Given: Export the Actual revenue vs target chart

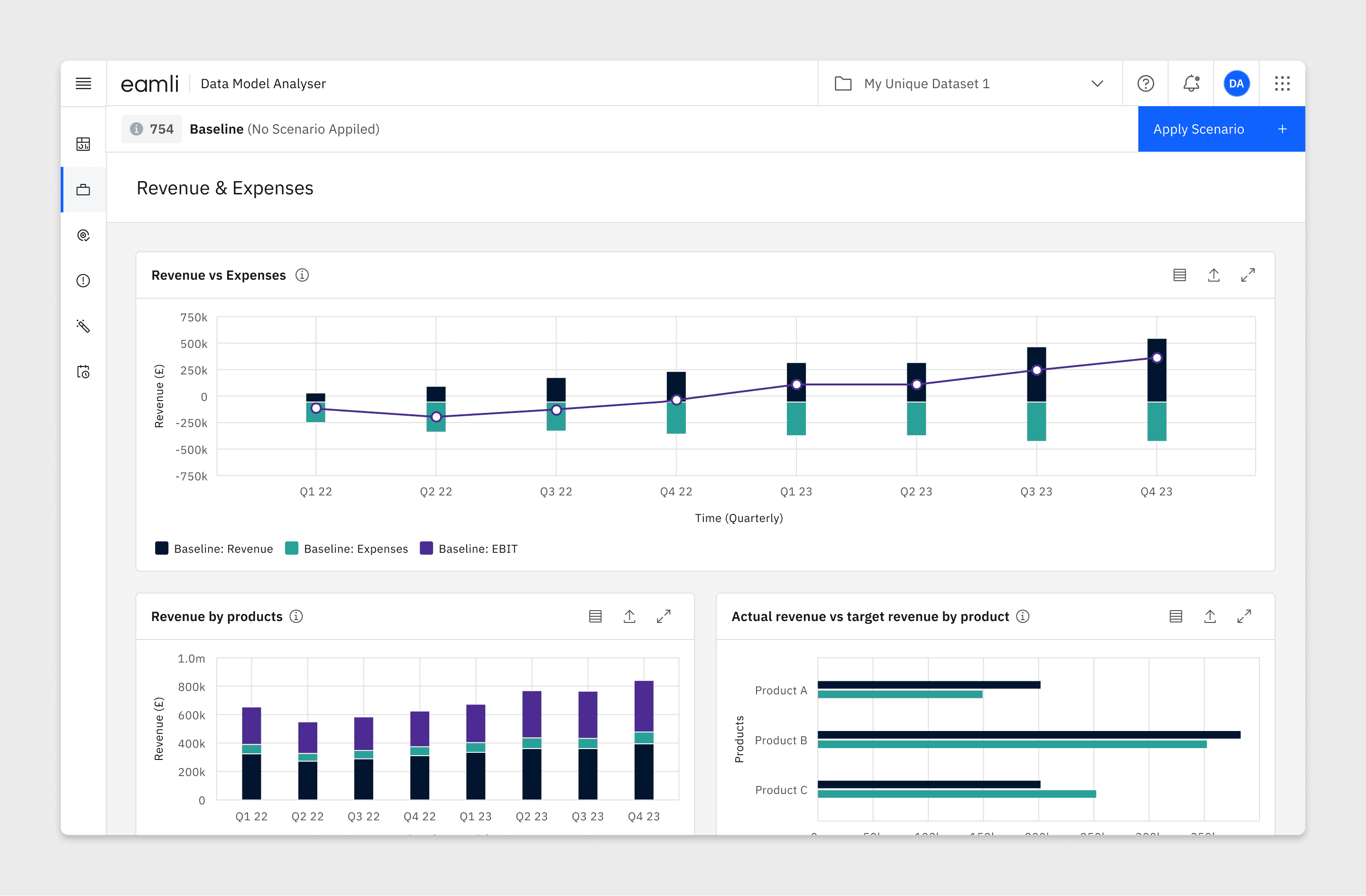Looking at the screenshot, I should [x=1210, y=617].
